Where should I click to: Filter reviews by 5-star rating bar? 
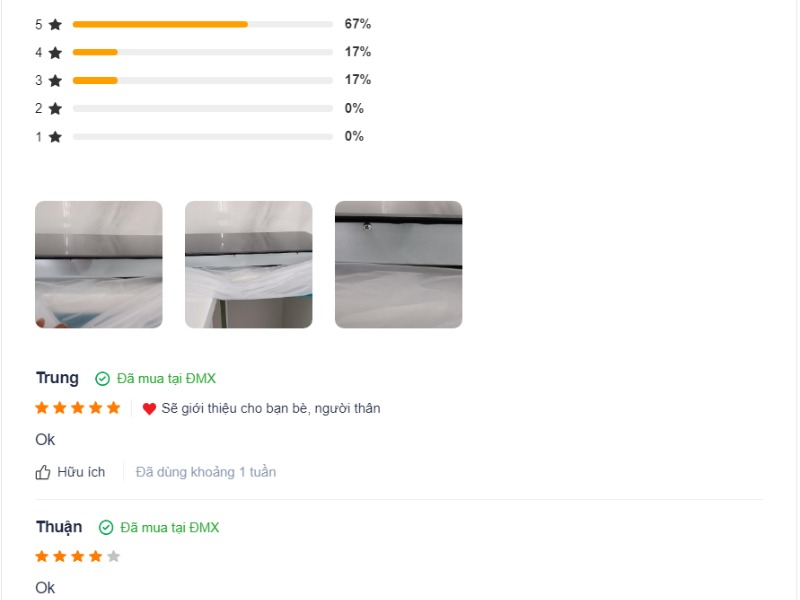click(x=203, y=24)
